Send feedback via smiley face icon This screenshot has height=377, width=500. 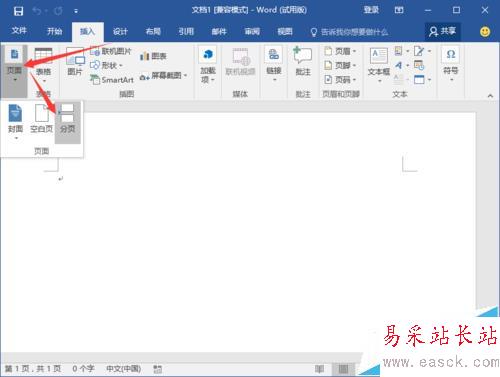click(485, 32)
